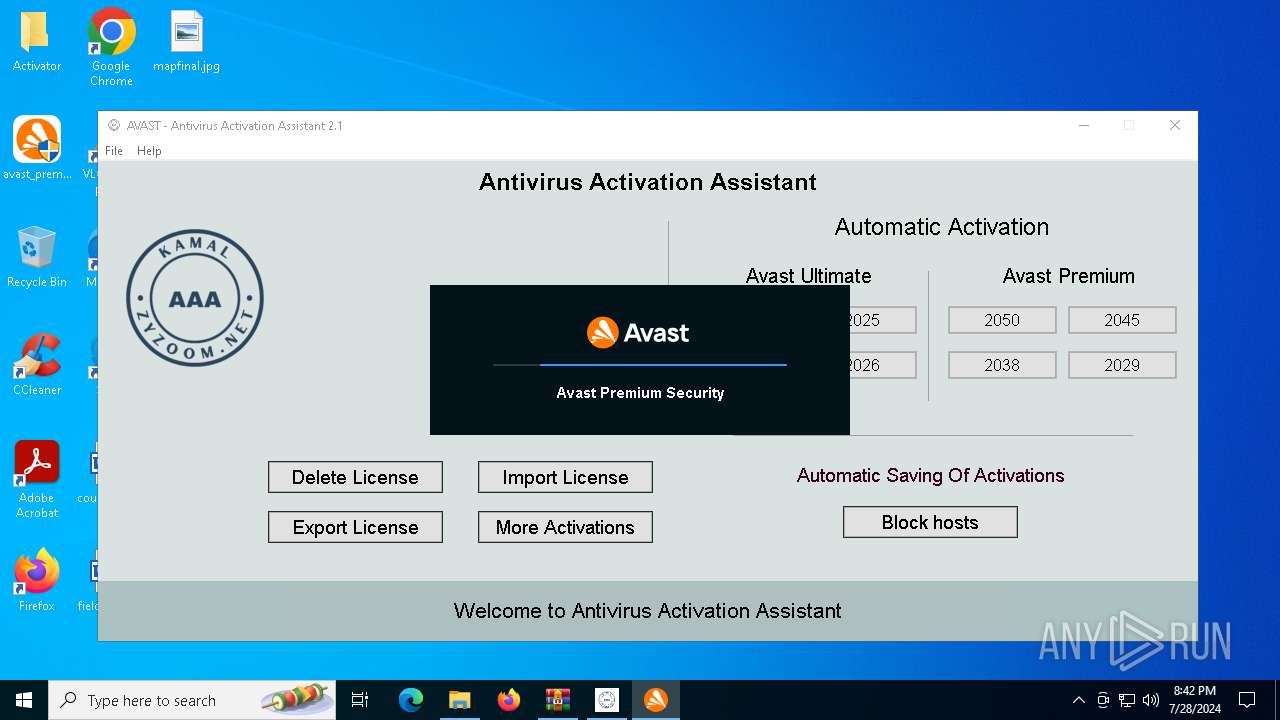Select Avast Premium 2045 activation
The width and height of the screenshot is (1280, 720).
pos(1122,320)
